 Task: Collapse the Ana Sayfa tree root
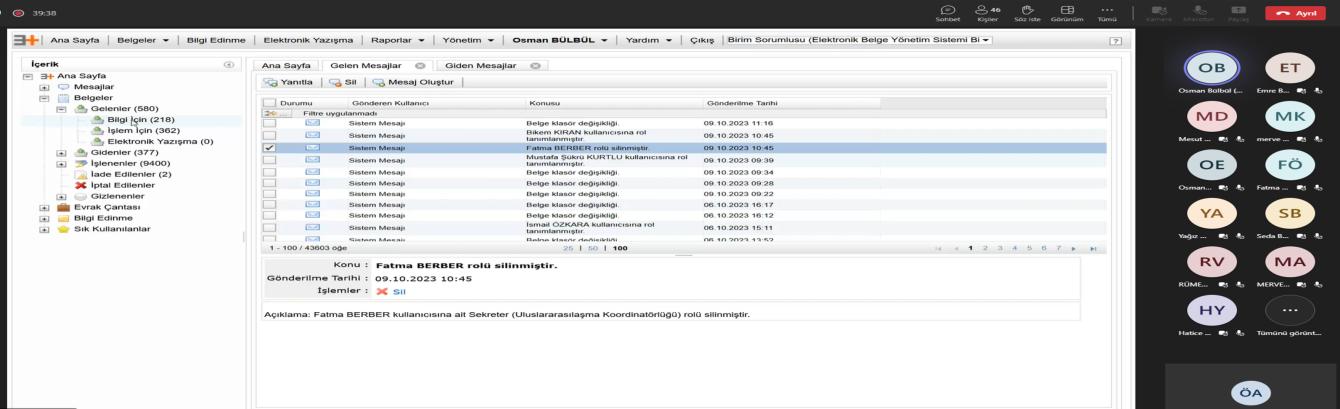27,76
